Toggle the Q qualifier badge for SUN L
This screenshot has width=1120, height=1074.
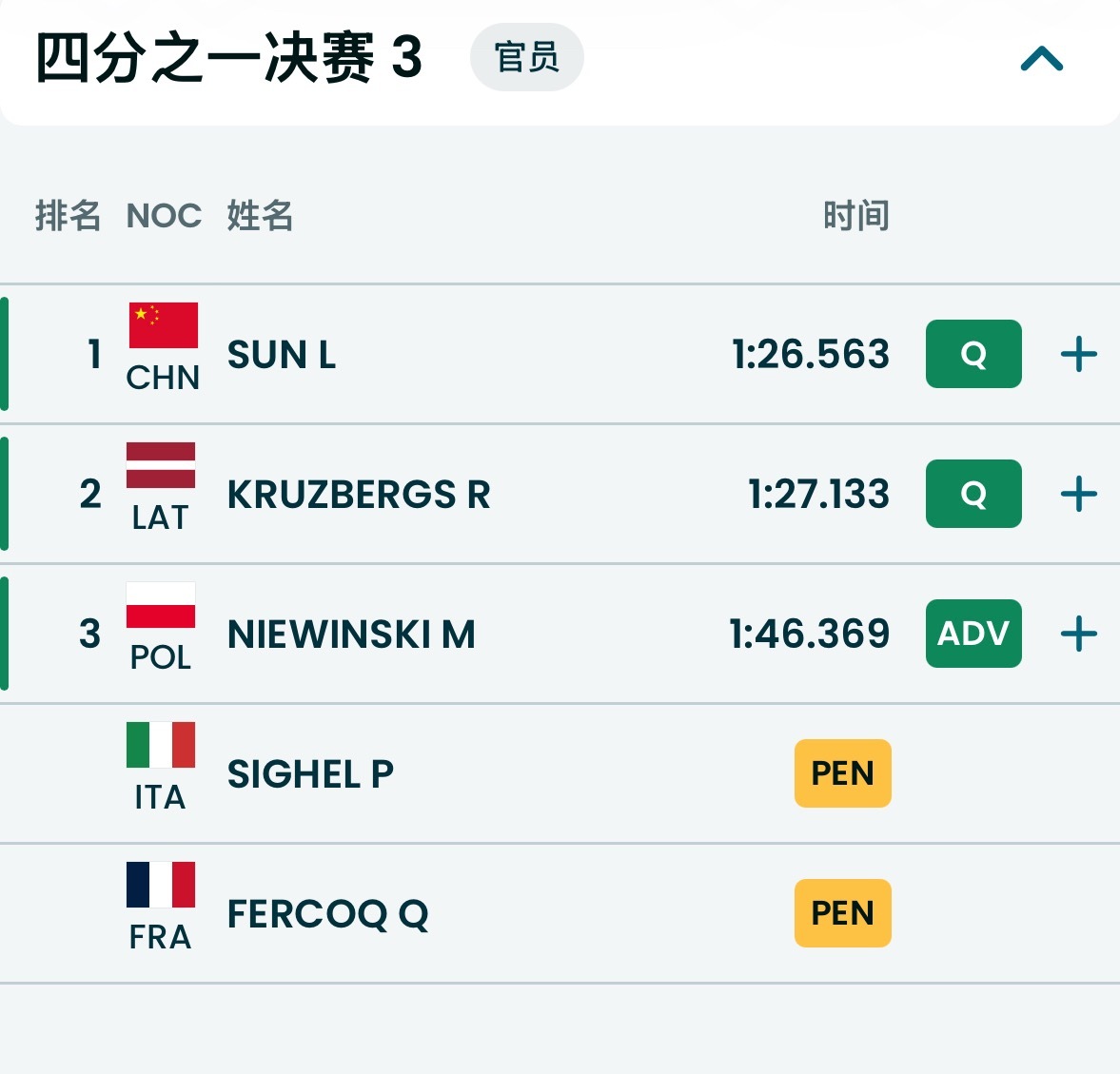tap(973, 355)
